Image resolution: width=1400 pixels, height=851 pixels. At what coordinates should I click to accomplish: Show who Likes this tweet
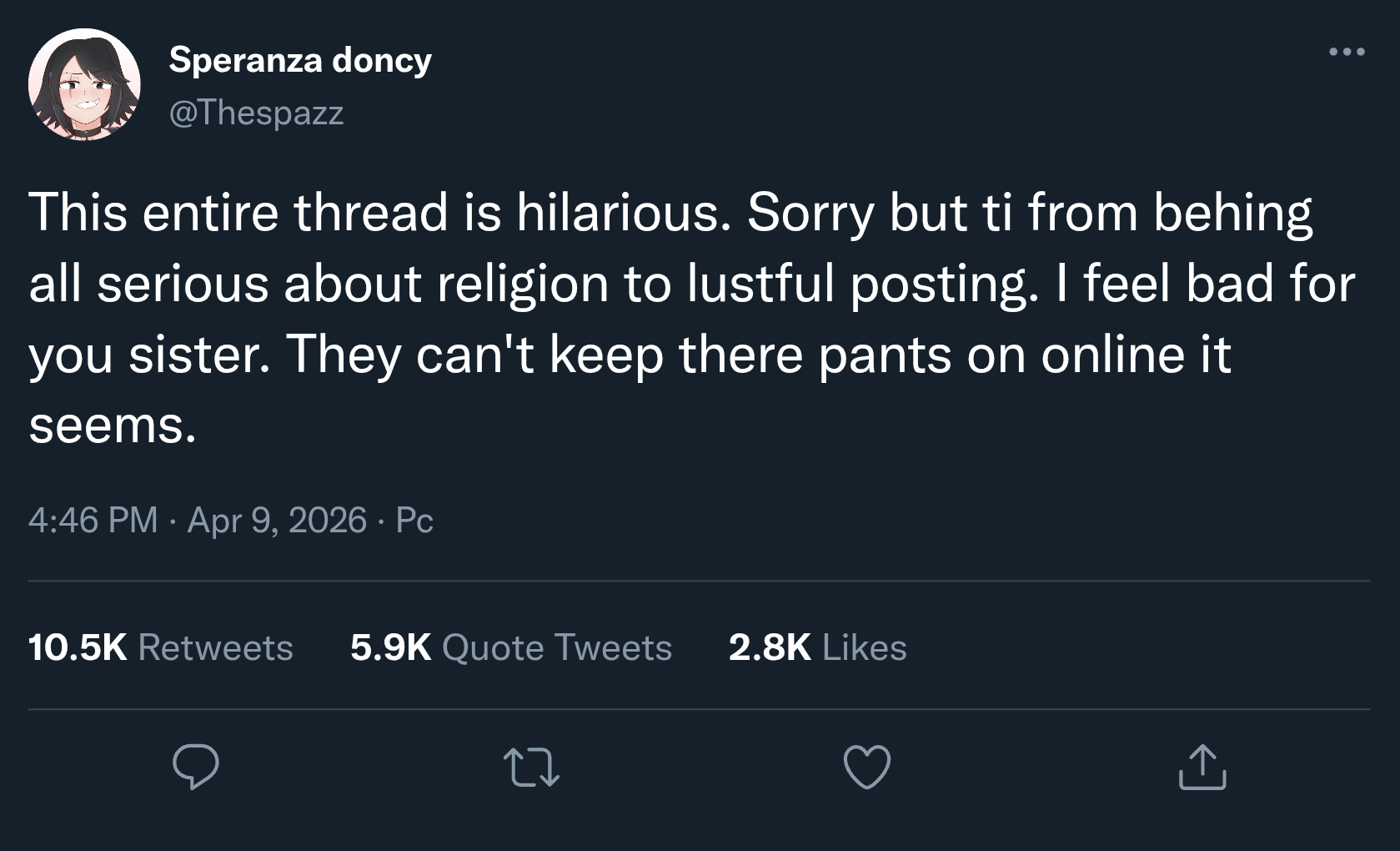coord(864,647)
